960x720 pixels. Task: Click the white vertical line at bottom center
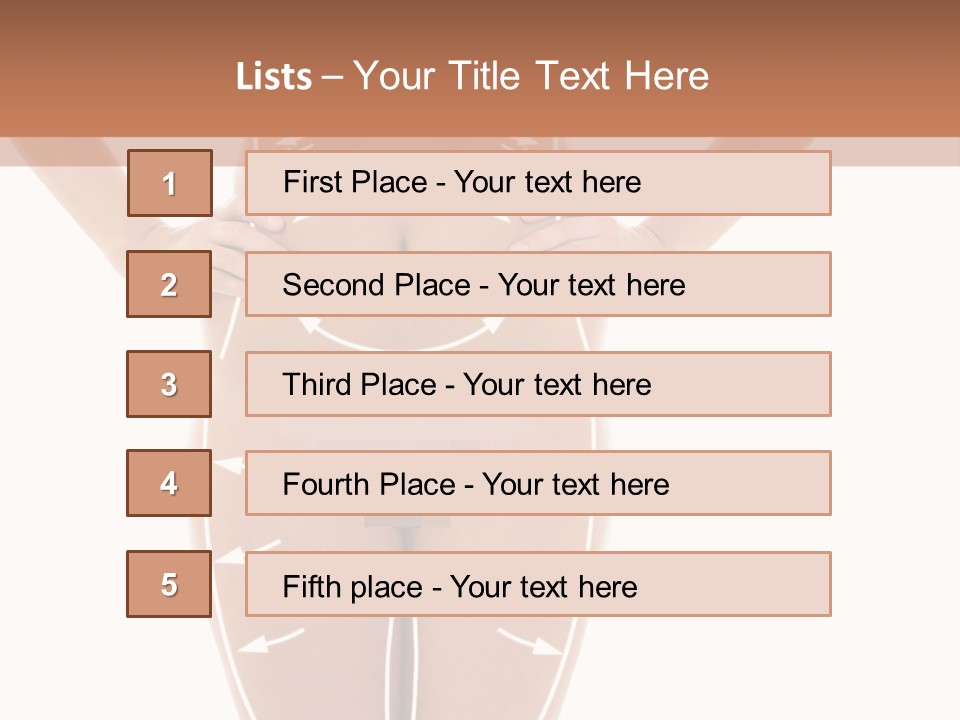tap(405, 660)
